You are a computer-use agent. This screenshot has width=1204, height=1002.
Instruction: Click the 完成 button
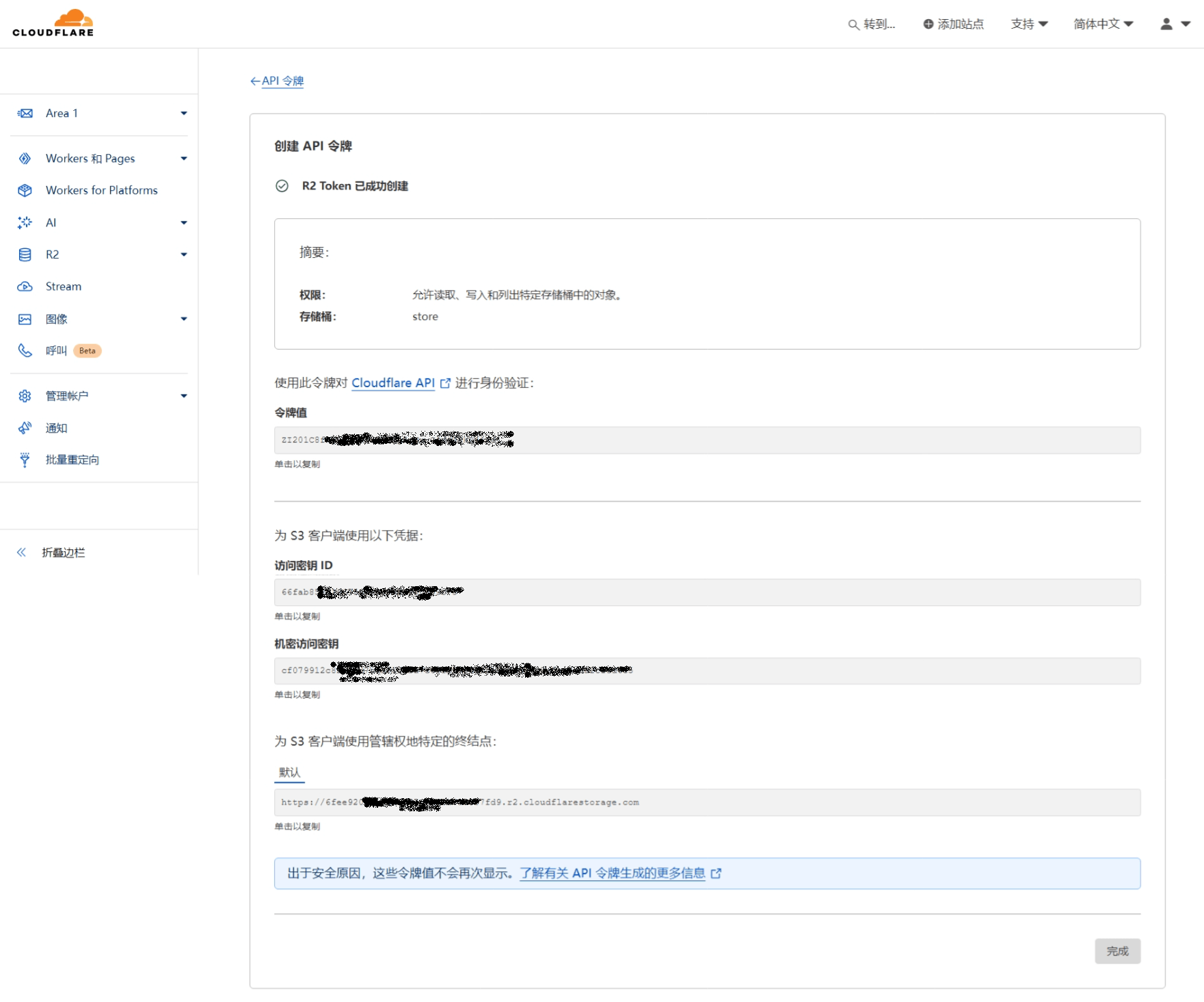click(x=1117, y=951)
